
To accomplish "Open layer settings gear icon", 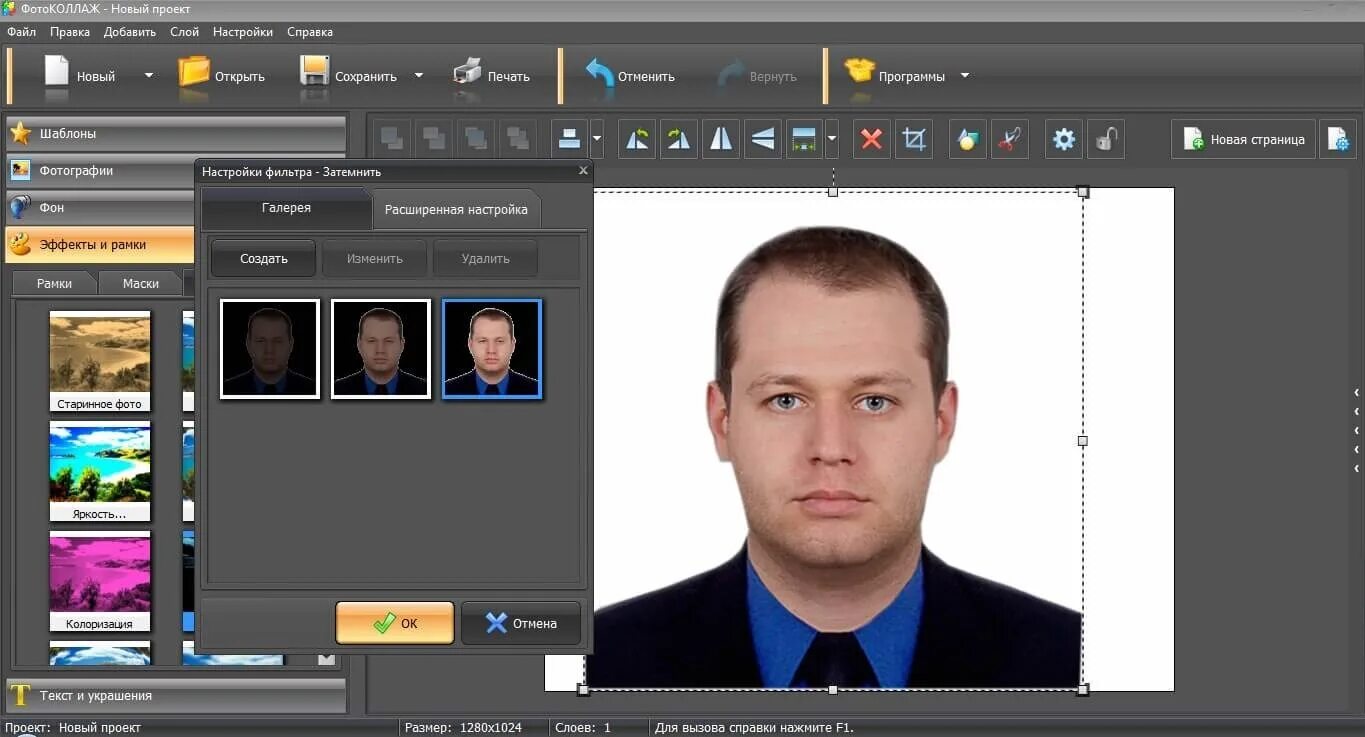I will click(x=1064, y=139).
